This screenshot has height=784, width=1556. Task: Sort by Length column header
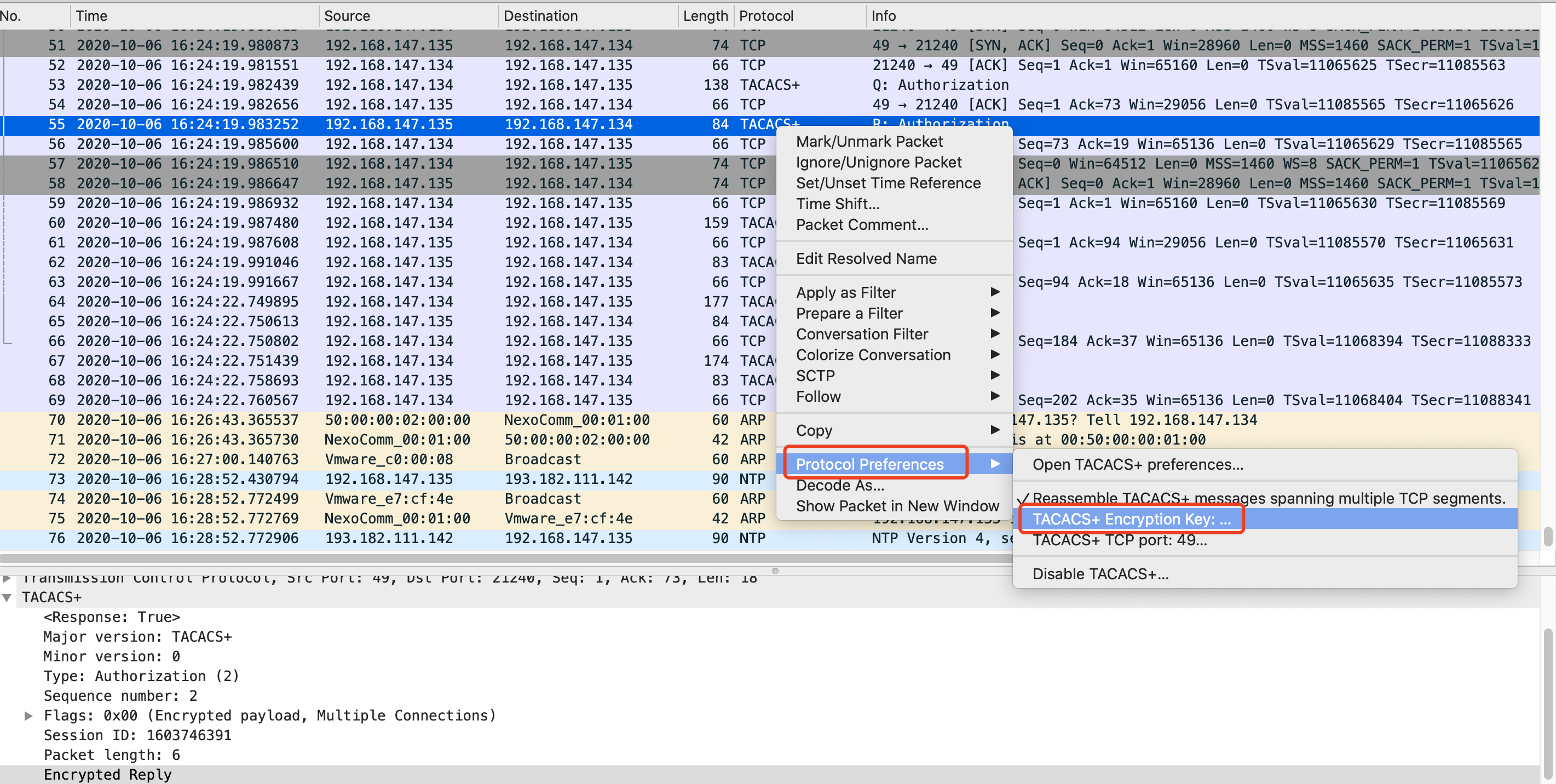706,16
